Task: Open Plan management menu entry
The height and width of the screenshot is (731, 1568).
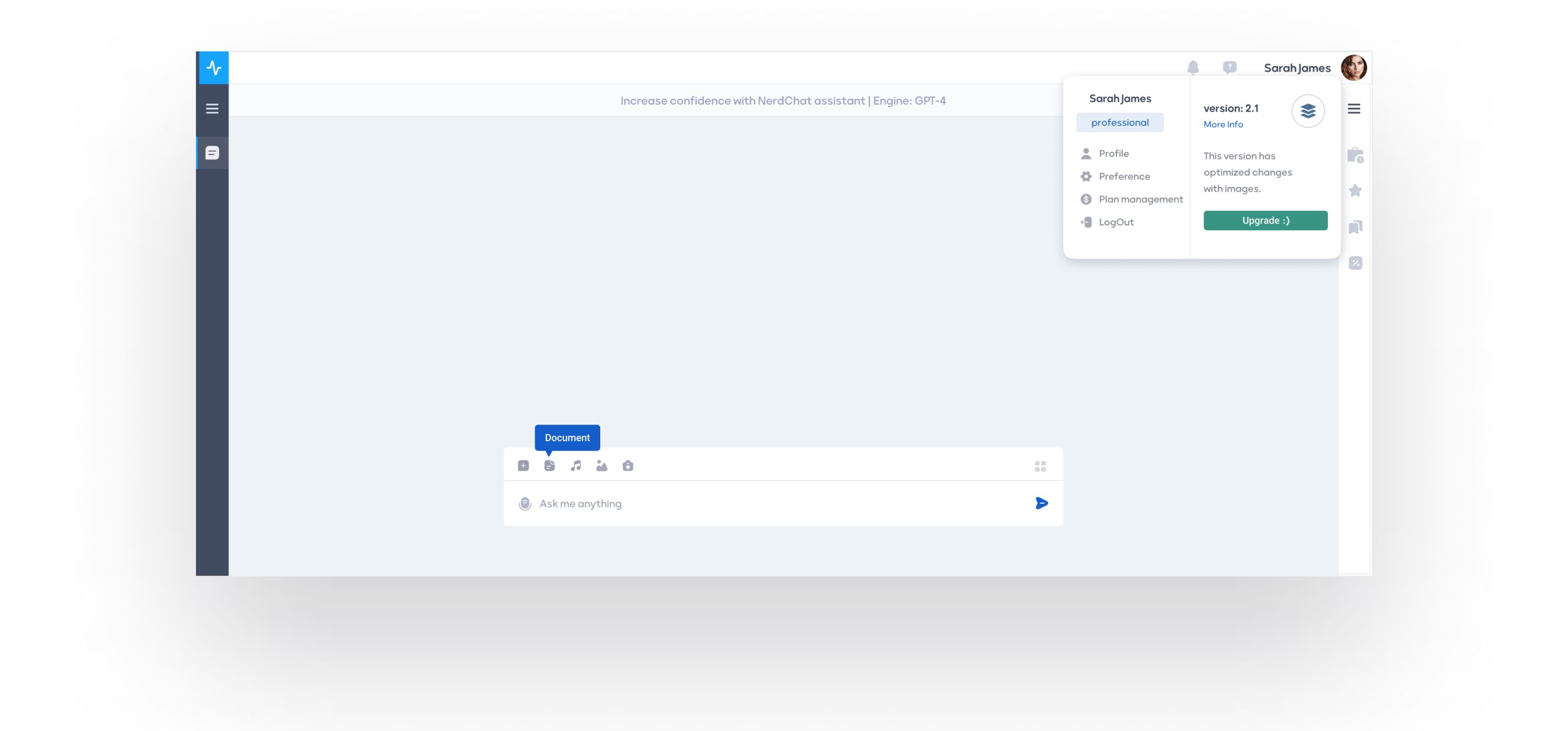Action: click(x=1140, y=199)
